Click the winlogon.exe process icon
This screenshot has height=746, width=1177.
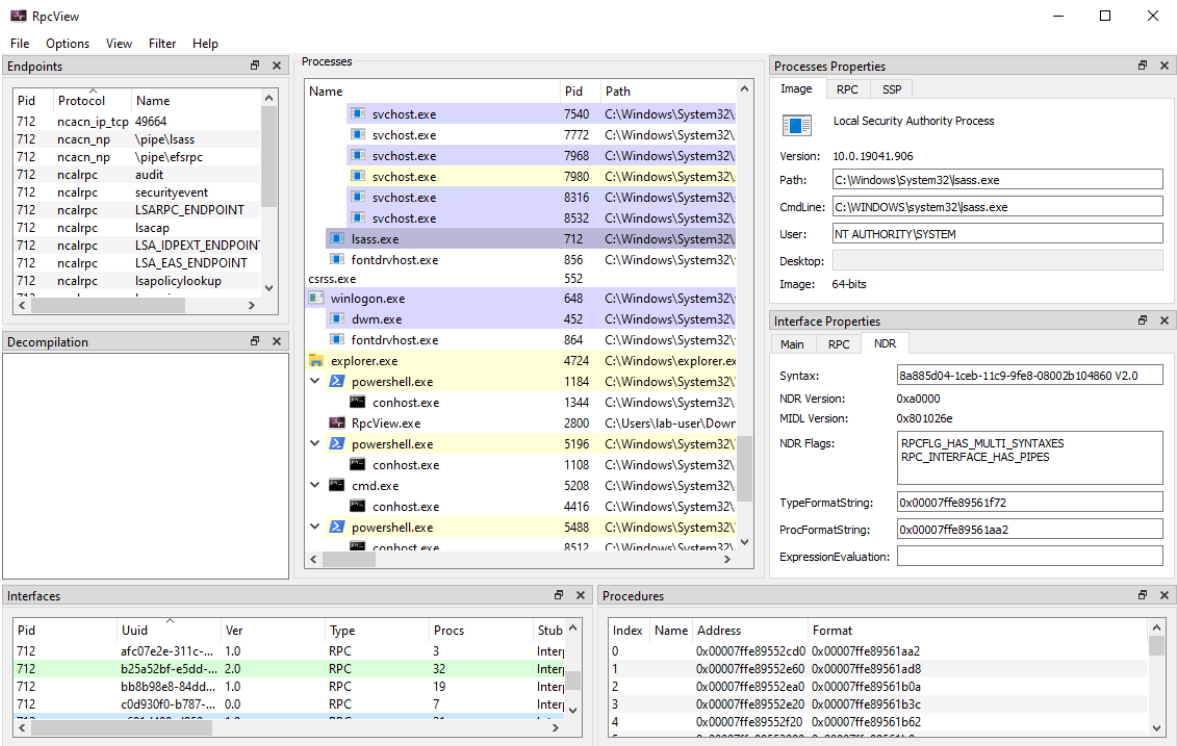(316, 298)
